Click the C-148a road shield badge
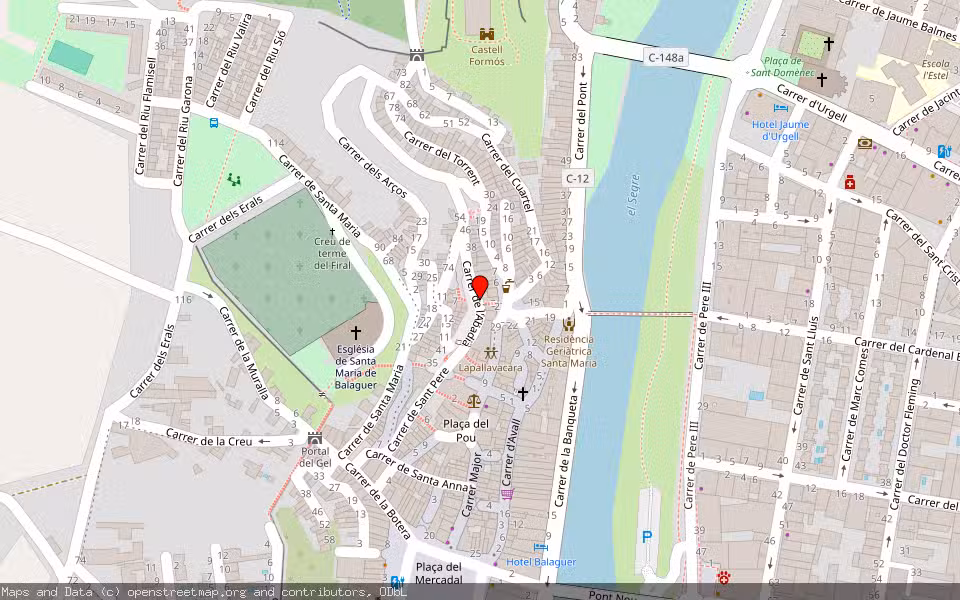 click(664, 57)
